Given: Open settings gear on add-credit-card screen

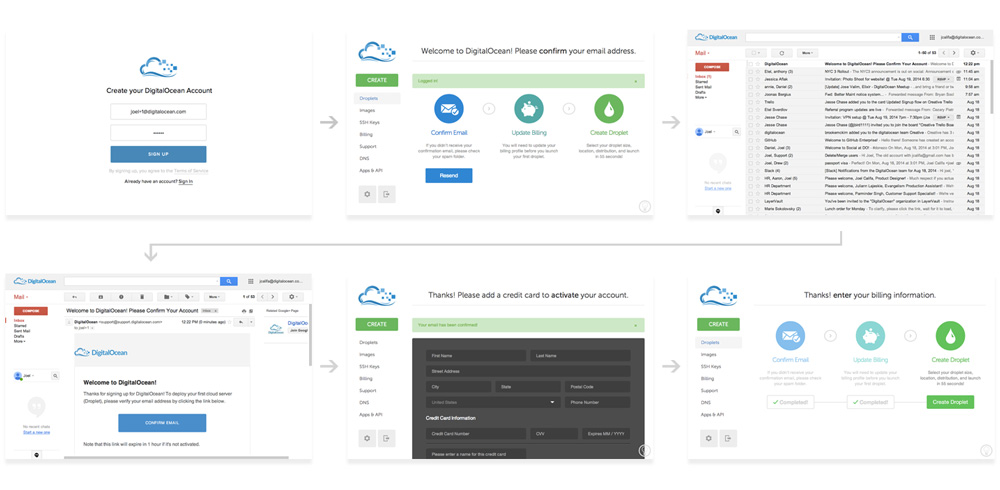Looking at the screenshot, I should click(367, 438).
